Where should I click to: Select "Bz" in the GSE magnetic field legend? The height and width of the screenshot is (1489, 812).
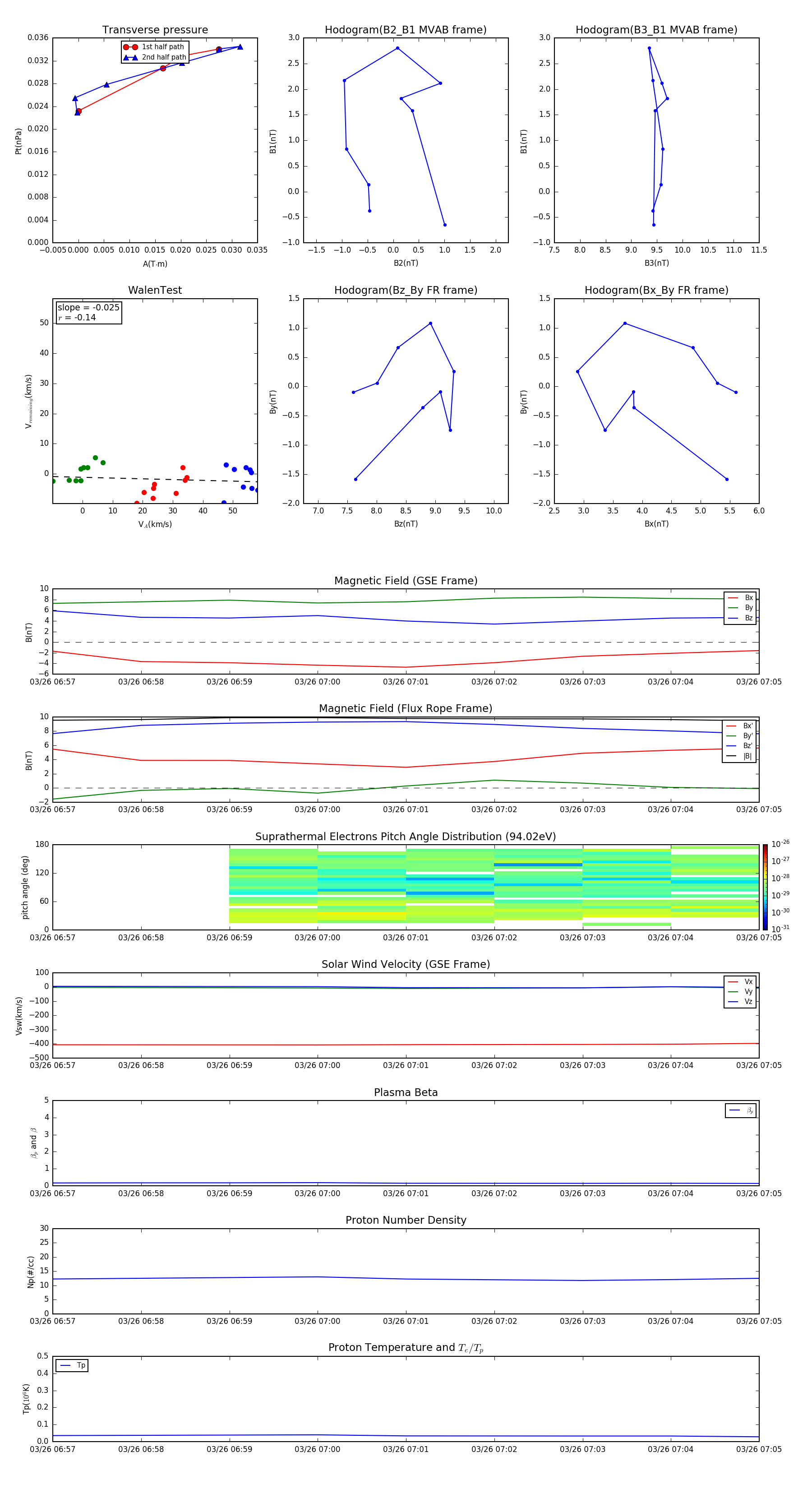pyautogui.click(x=741, y=618)
